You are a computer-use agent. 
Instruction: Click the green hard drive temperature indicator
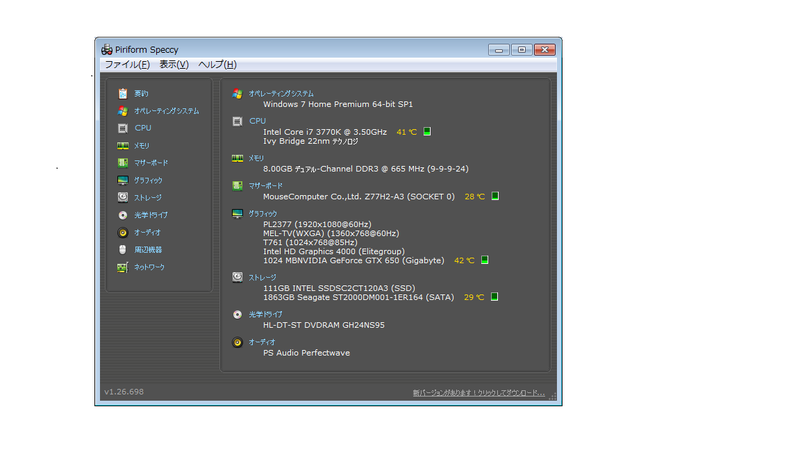[494, 297]
